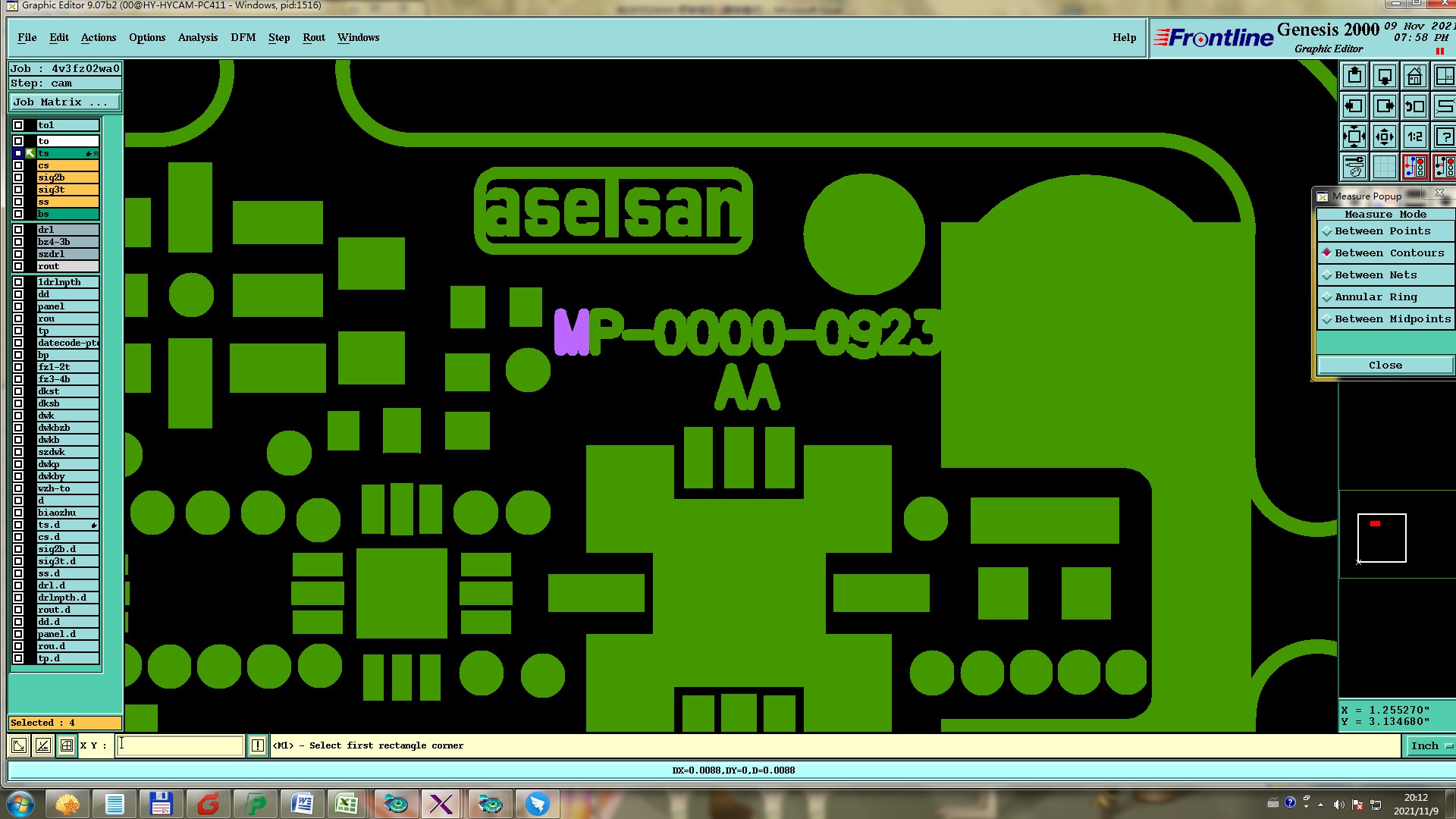The height and width of the screenshot is (819, 1456).
Task: Click the home view house icon
Action: (x=1415, y=76)
